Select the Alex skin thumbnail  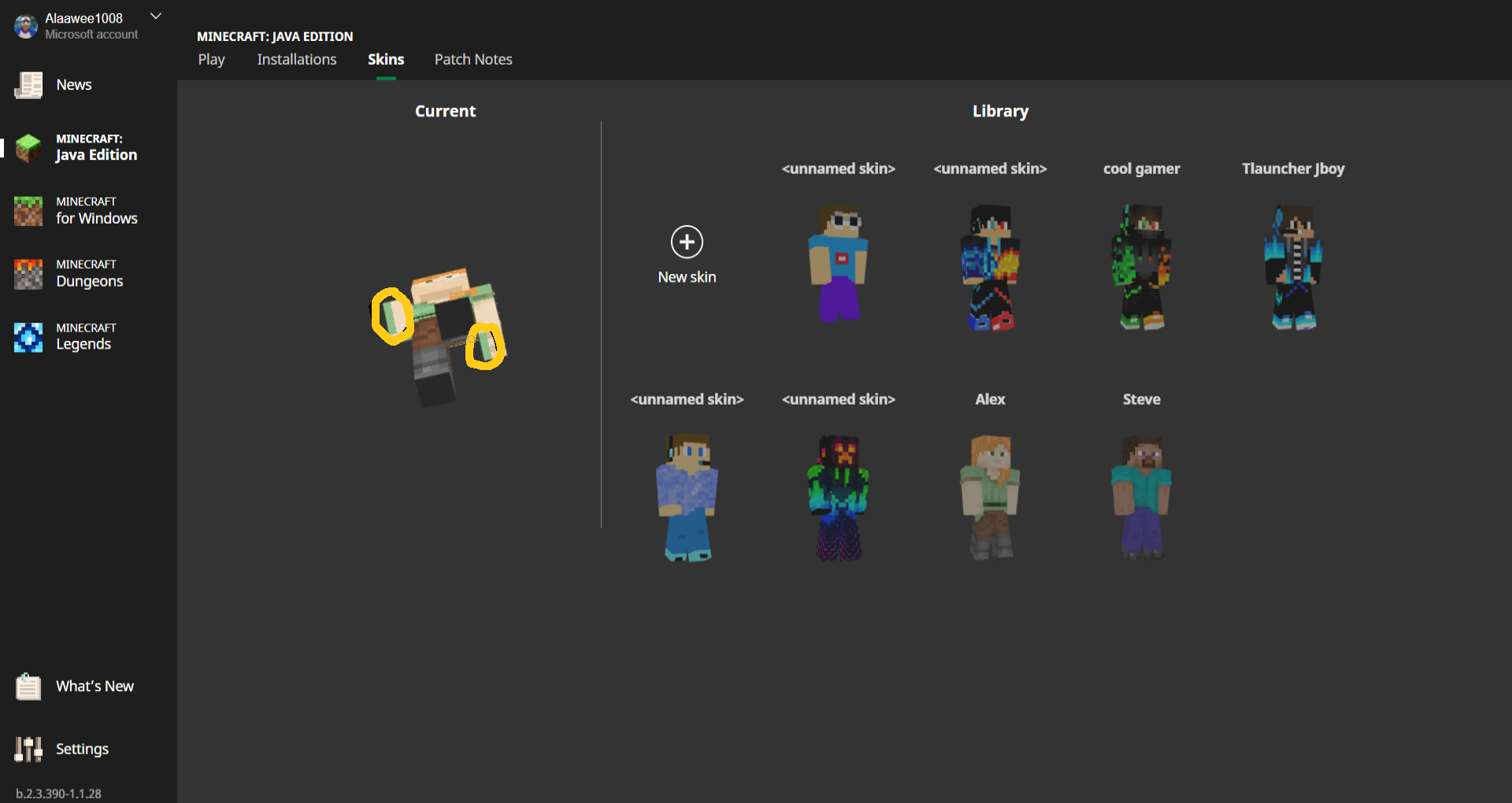click(990, 496)
